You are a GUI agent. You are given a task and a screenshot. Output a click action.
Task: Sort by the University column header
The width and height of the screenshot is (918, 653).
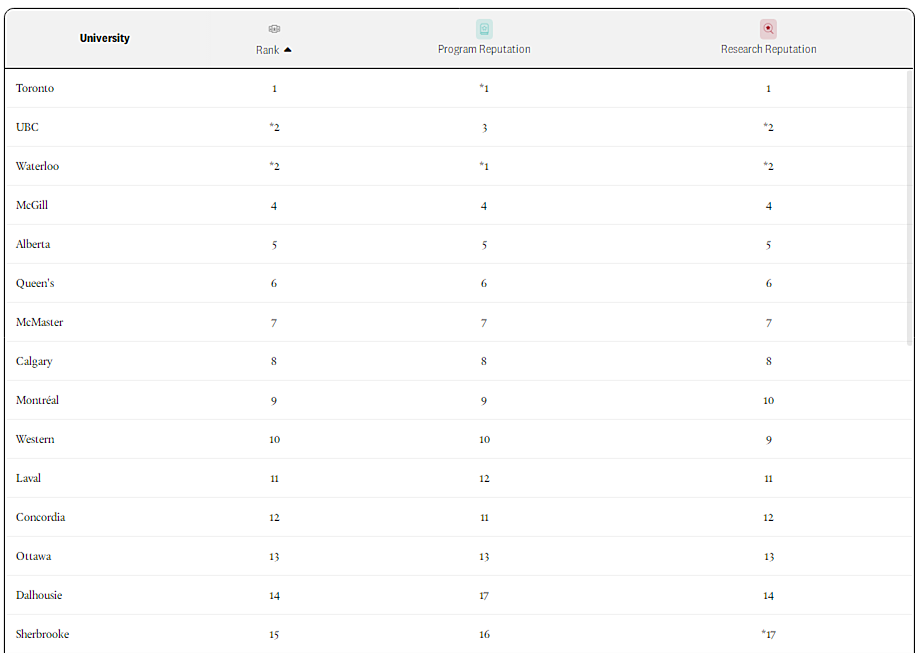pos(104,38)
